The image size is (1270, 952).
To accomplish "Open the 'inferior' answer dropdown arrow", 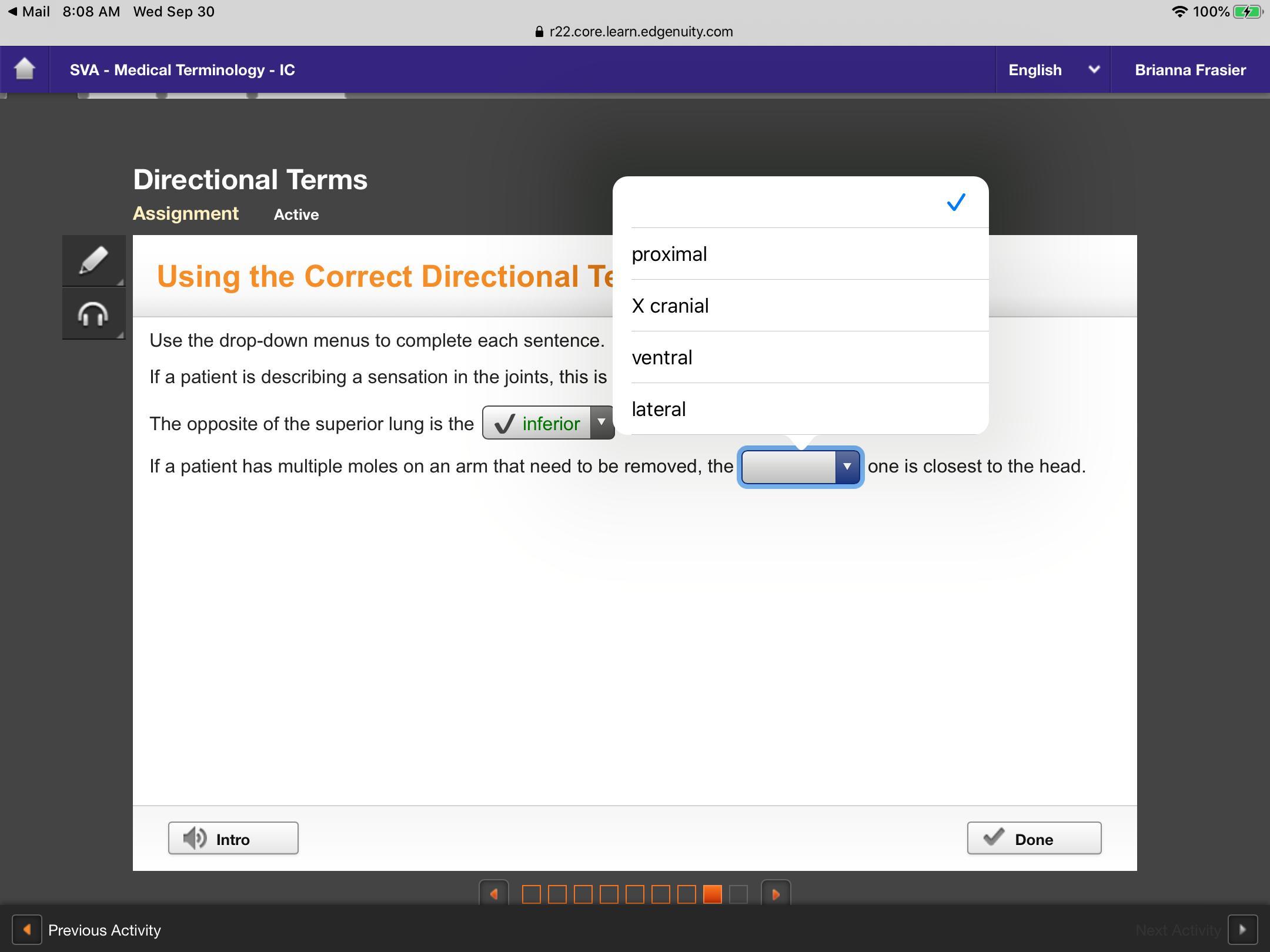I will tap(601, 423).
